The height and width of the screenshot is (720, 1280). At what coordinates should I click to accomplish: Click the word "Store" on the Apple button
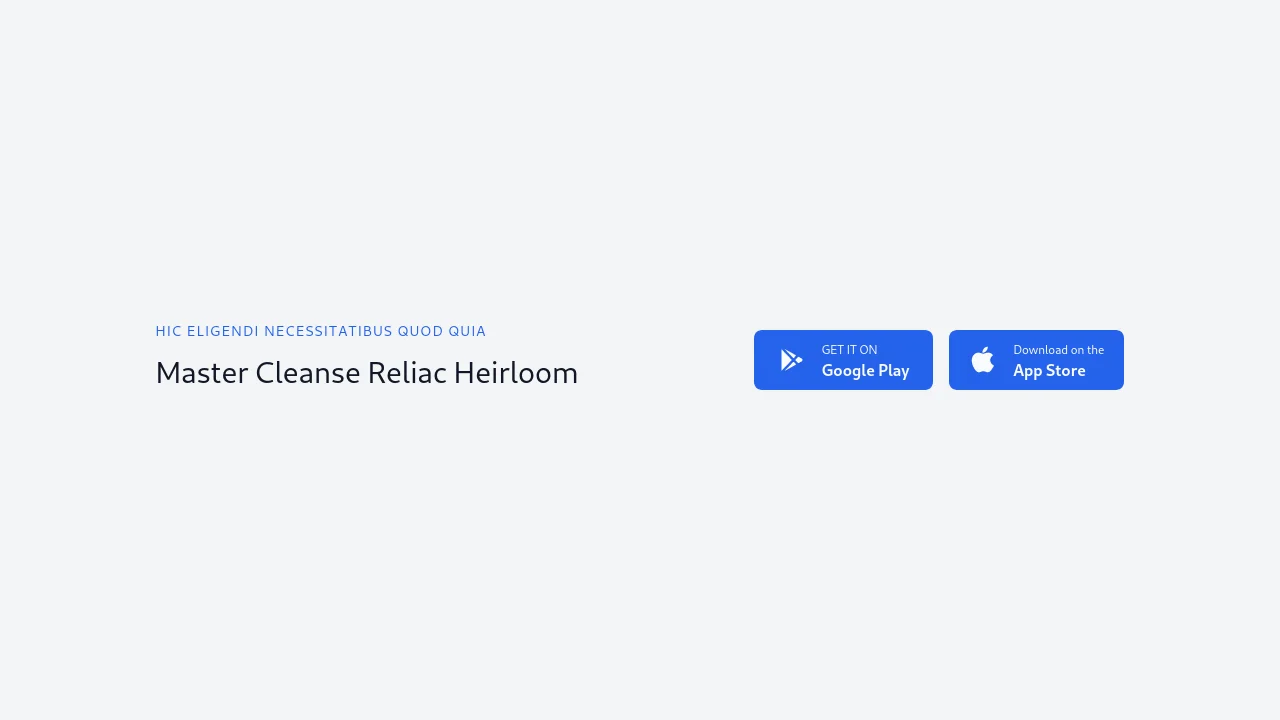[x=1064, y=371]
